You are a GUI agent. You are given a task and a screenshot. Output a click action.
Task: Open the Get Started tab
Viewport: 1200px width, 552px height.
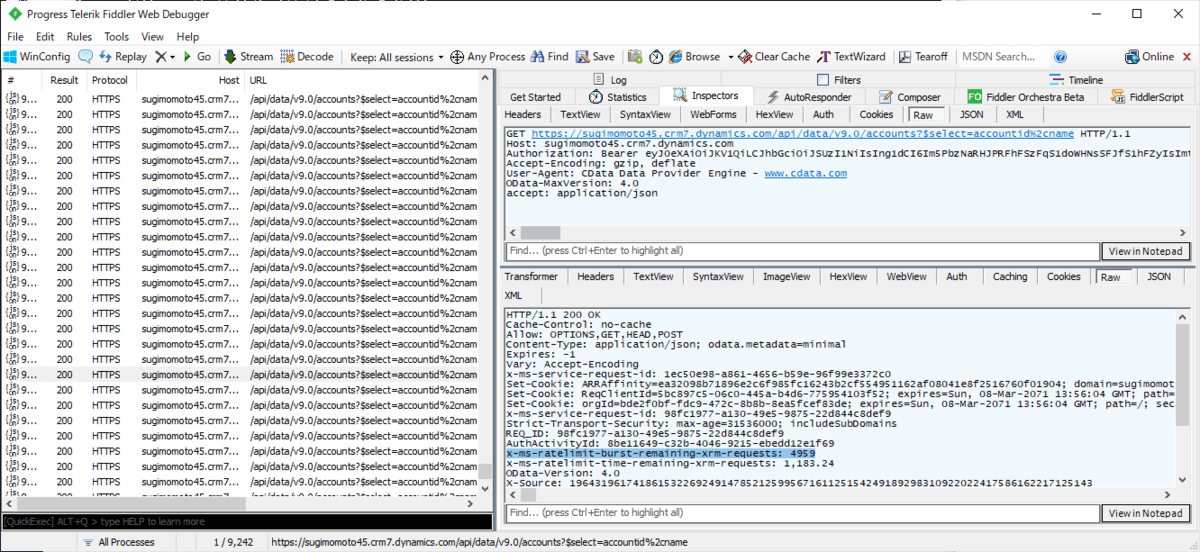(535, 97)
